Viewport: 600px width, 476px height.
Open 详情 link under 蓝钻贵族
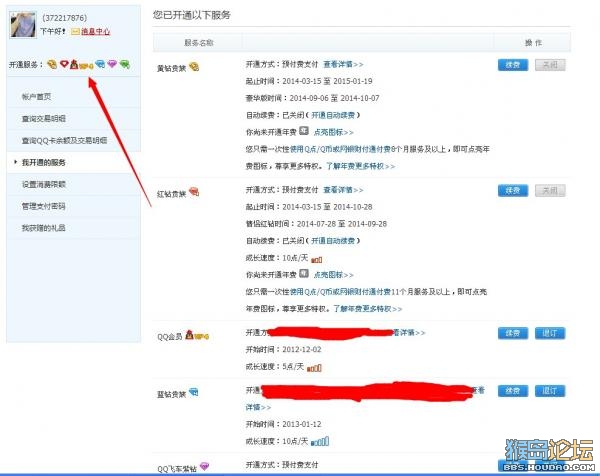click(x=258, y=407)
